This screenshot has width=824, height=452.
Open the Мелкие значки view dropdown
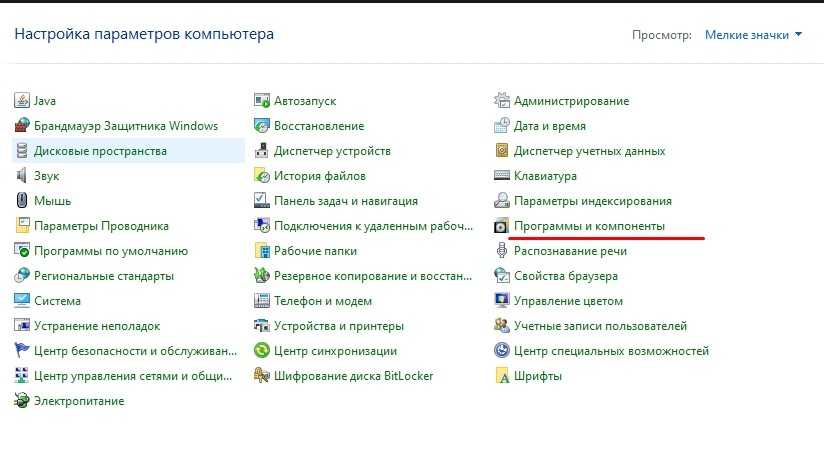pyautogui.click(x=753, y=35)
